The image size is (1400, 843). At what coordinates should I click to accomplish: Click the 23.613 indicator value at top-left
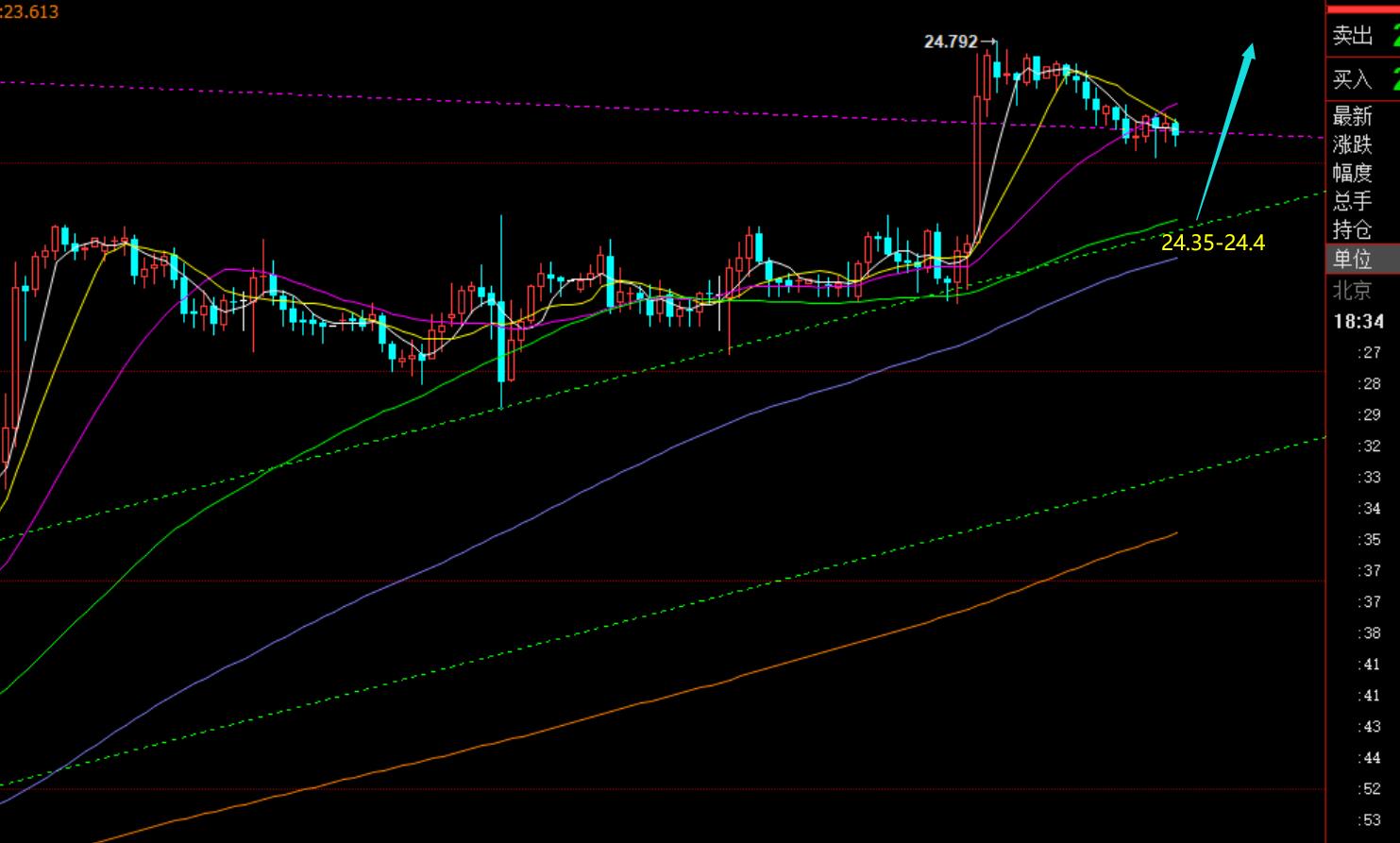coord(30,11)
